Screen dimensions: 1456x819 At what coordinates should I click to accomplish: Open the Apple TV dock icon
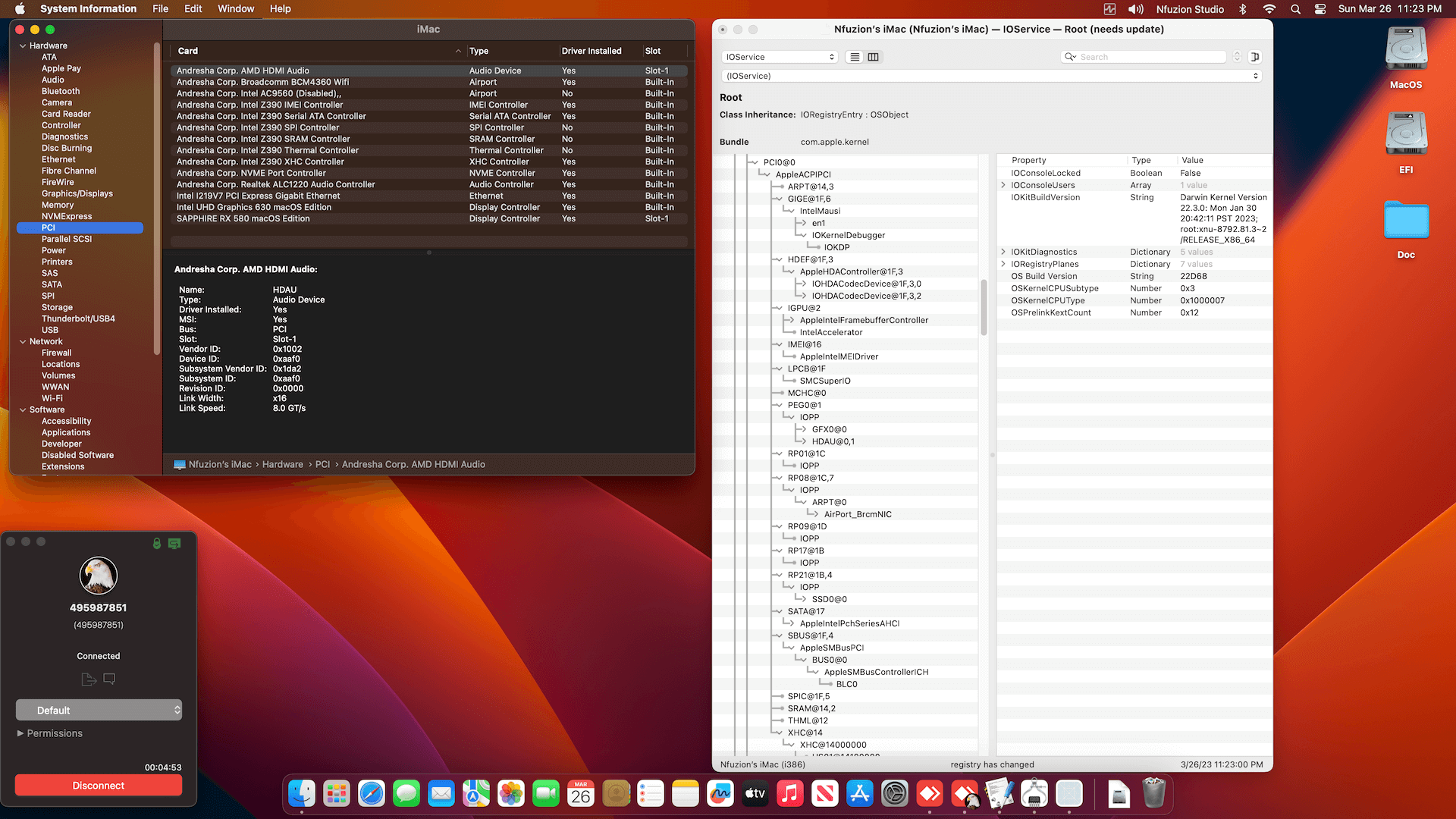755,794
